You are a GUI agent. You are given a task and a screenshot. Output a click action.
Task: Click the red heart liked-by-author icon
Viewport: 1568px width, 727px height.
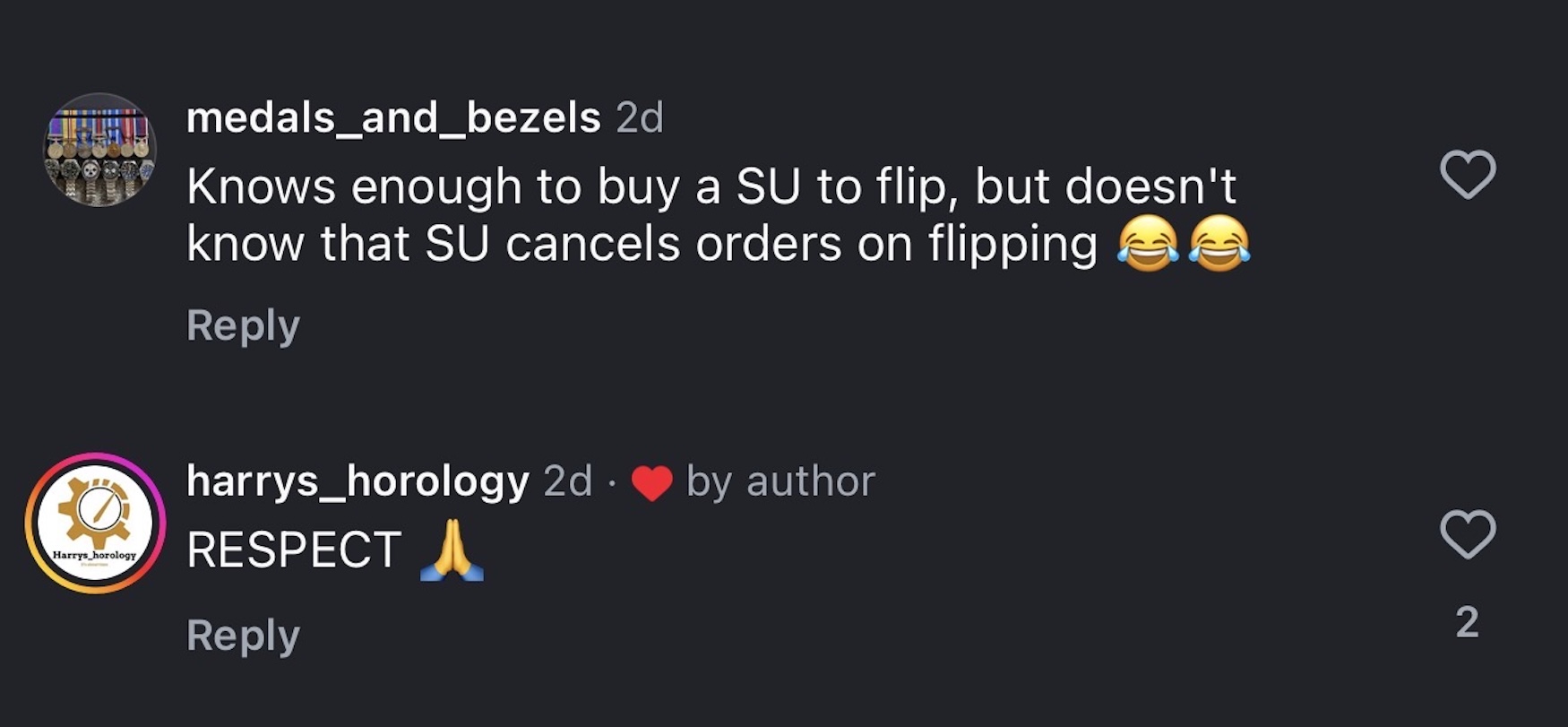tap(651, 483)
